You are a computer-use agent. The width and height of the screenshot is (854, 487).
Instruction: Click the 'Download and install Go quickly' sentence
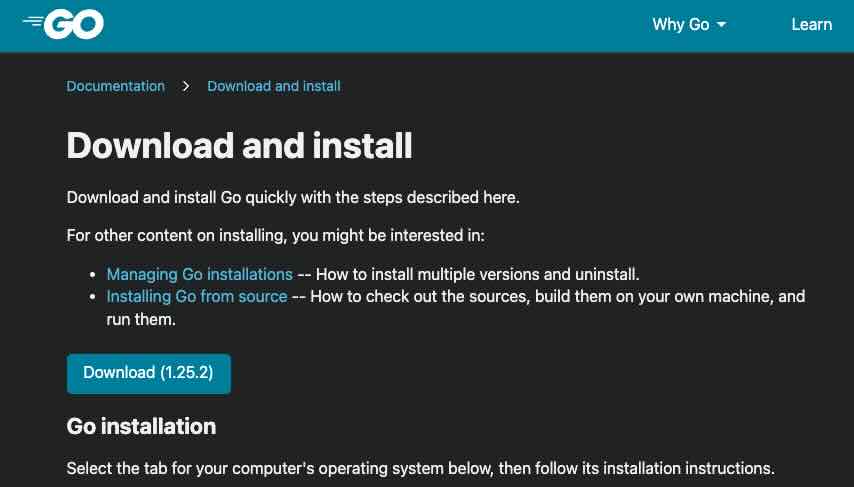coord(293,197)
